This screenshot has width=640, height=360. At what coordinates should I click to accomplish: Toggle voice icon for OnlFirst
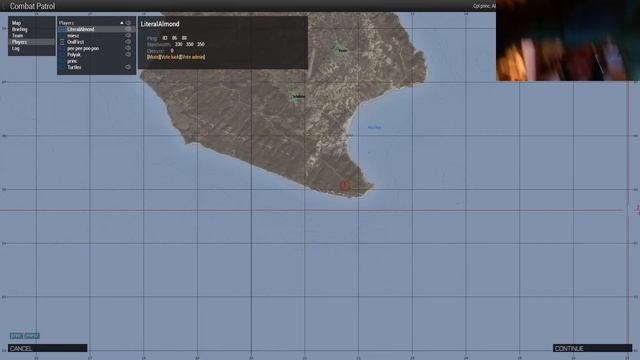click(x=128, y=42)
